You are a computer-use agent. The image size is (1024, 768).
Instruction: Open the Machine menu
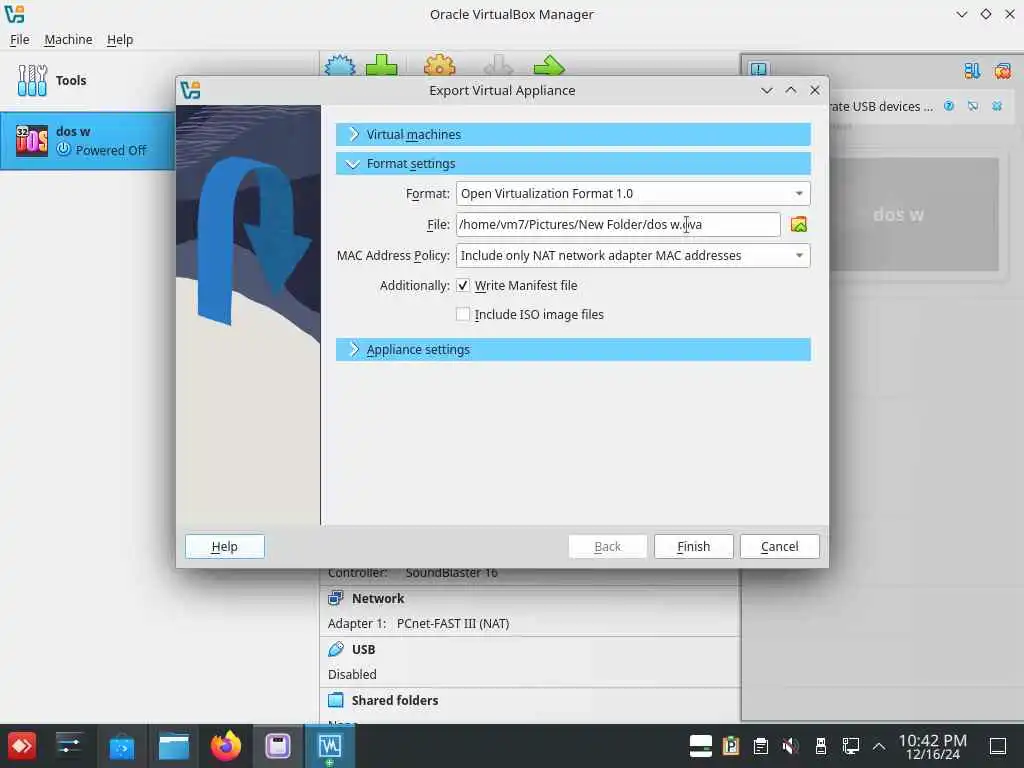point(68,40)
